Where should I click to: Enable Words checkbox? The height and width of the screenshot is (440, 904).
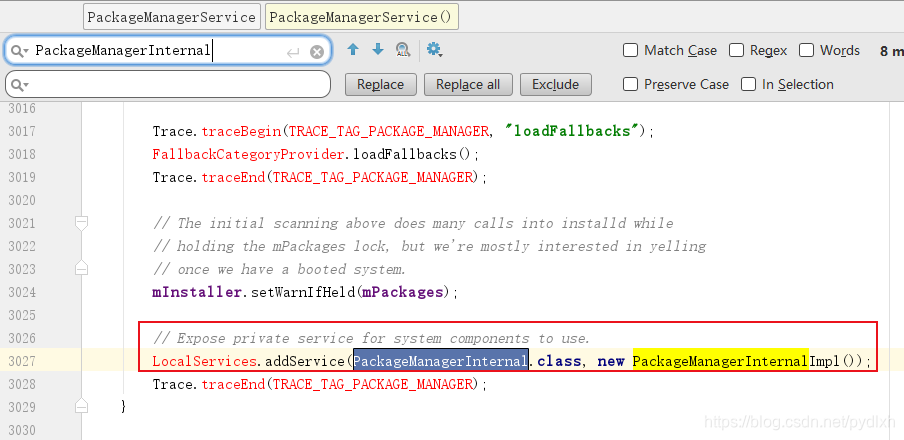[x=806, y=50]
